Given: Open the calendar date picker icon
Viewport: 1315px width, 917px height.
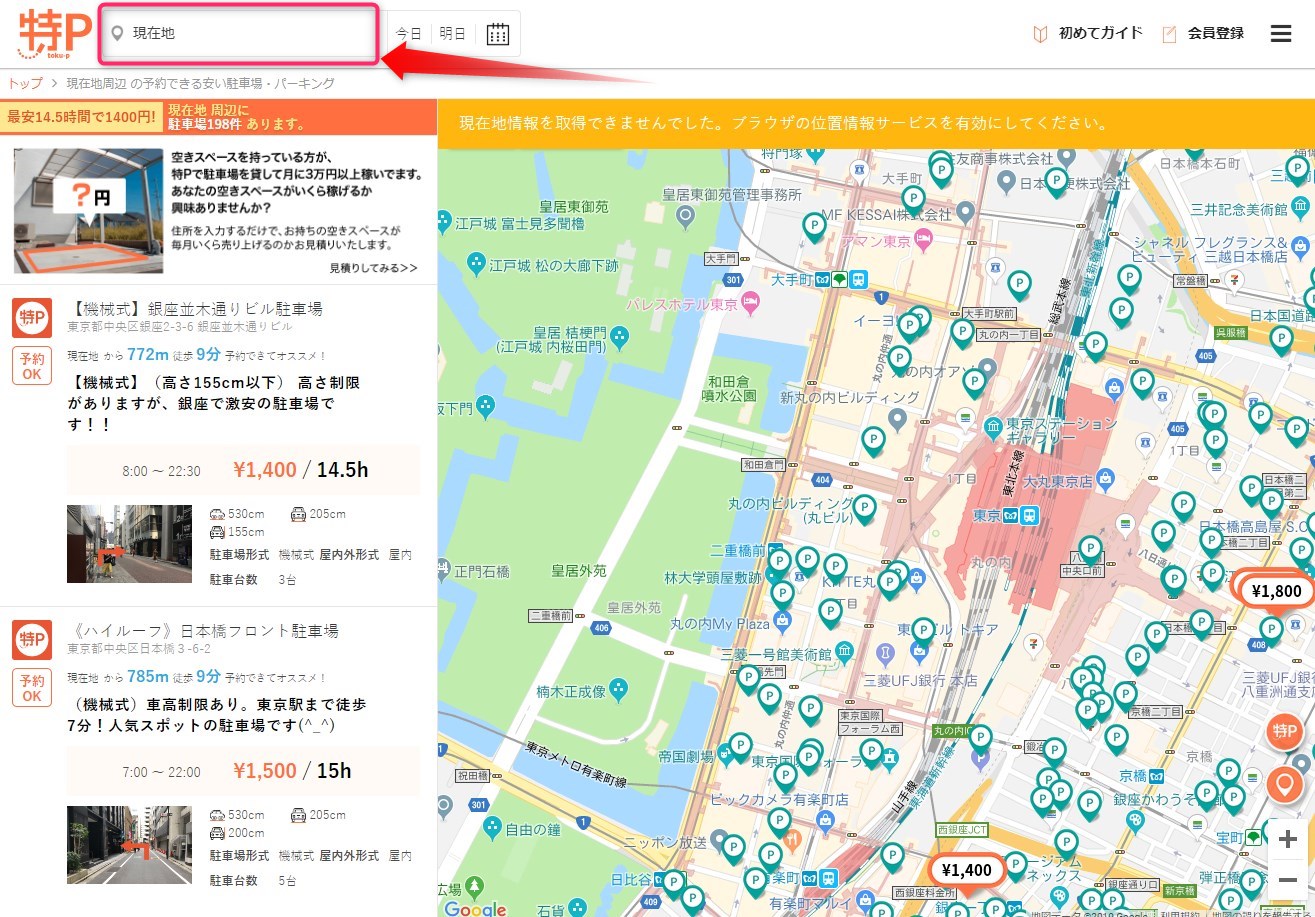Looking at the screenshot, I should pyautogui.click(x=497, y=34).
